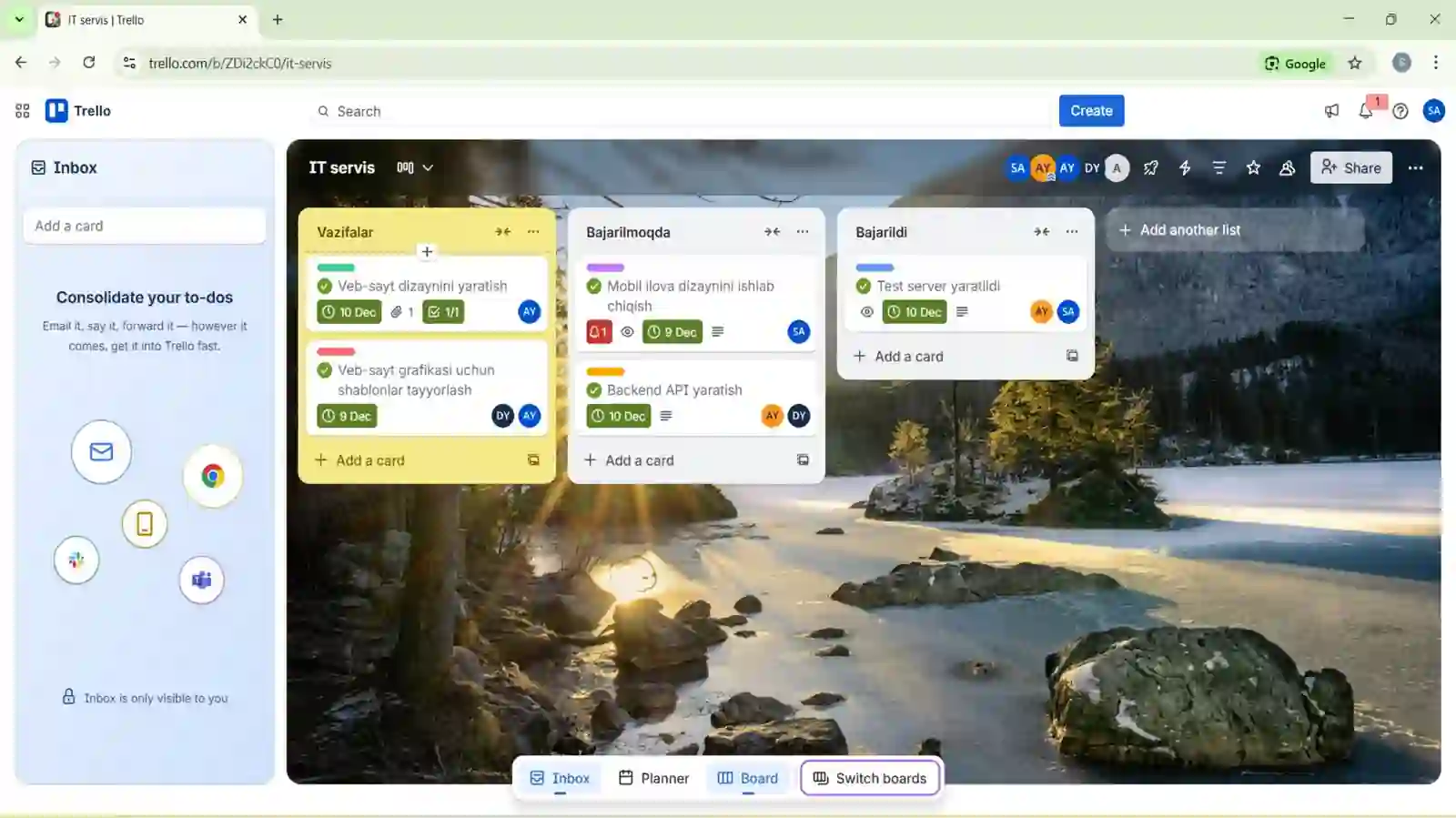Create card from template in Bajarildi list
This screenshot has height=818, width=1456.
tap(1072, 356)
